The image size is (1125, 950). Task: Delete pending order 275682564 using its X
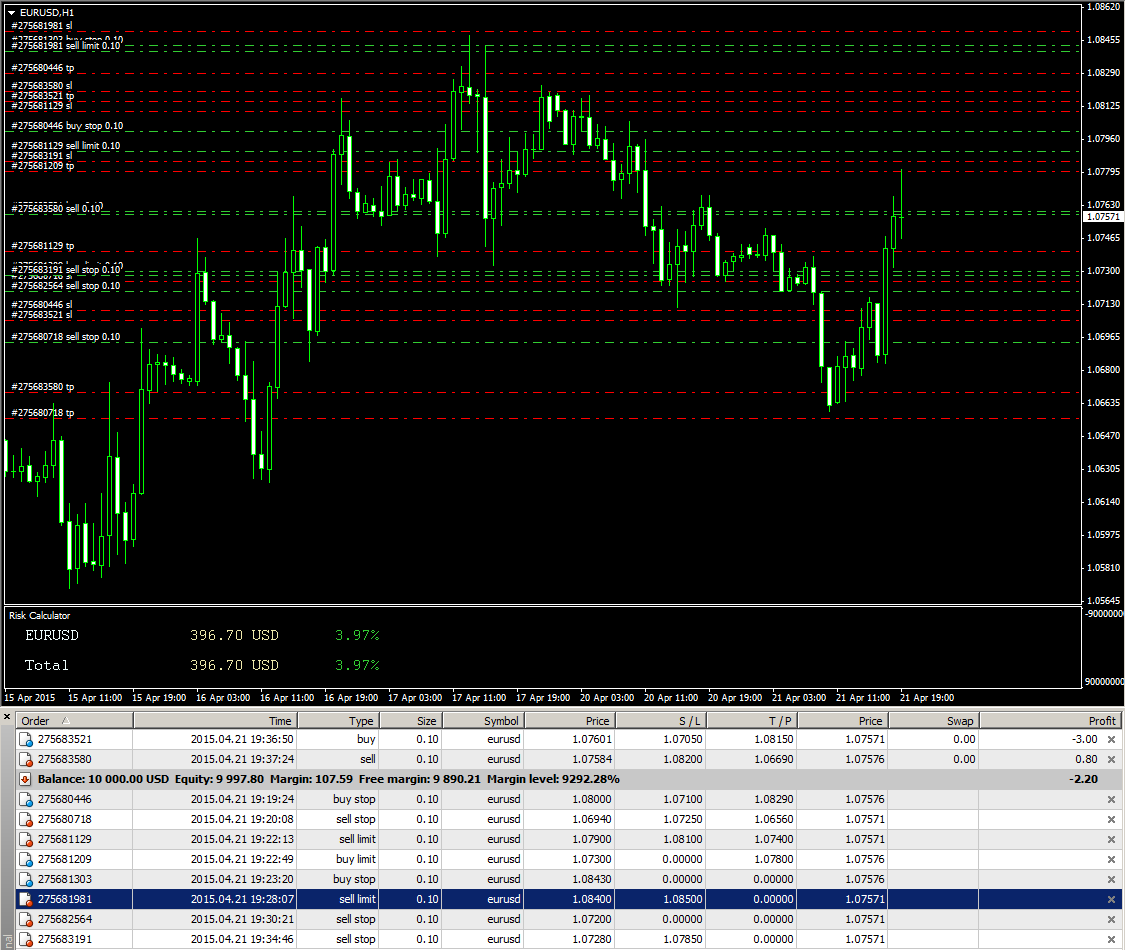1111,919
